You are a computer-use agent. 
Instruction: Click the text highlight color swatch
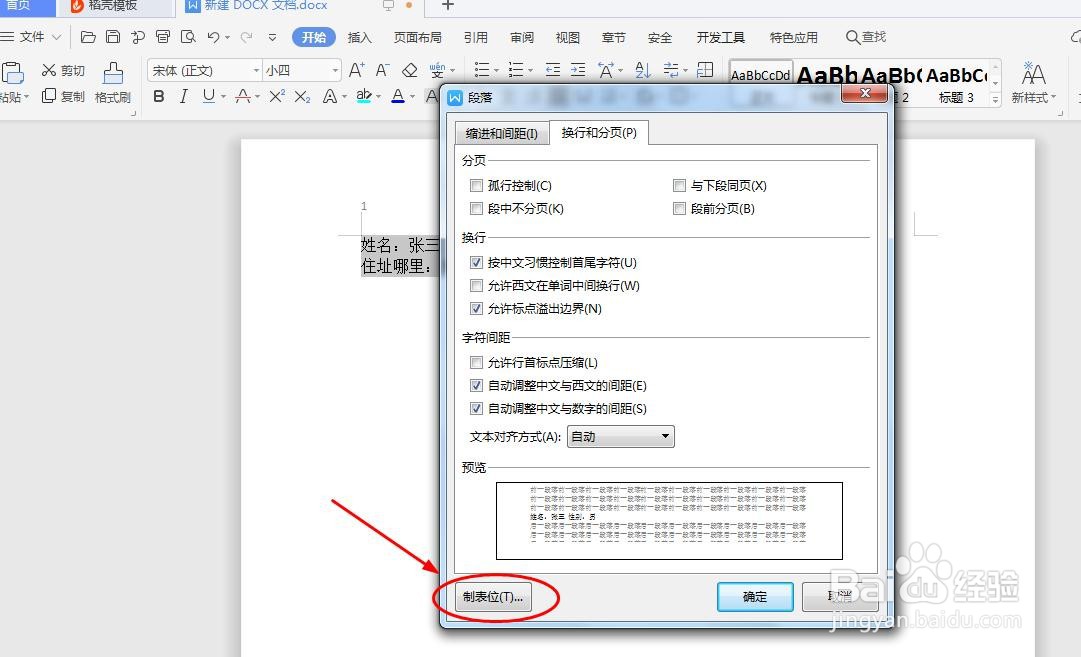[x=364, y=97]
